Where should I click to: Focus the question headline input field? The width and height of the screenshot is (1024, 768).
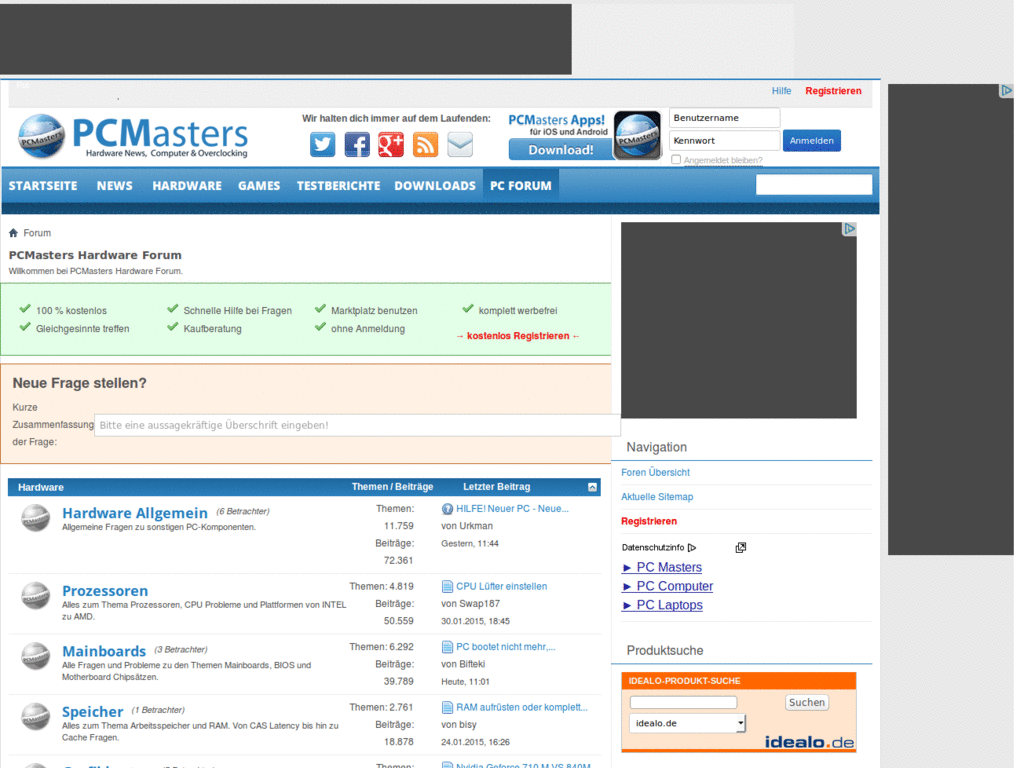357,425
